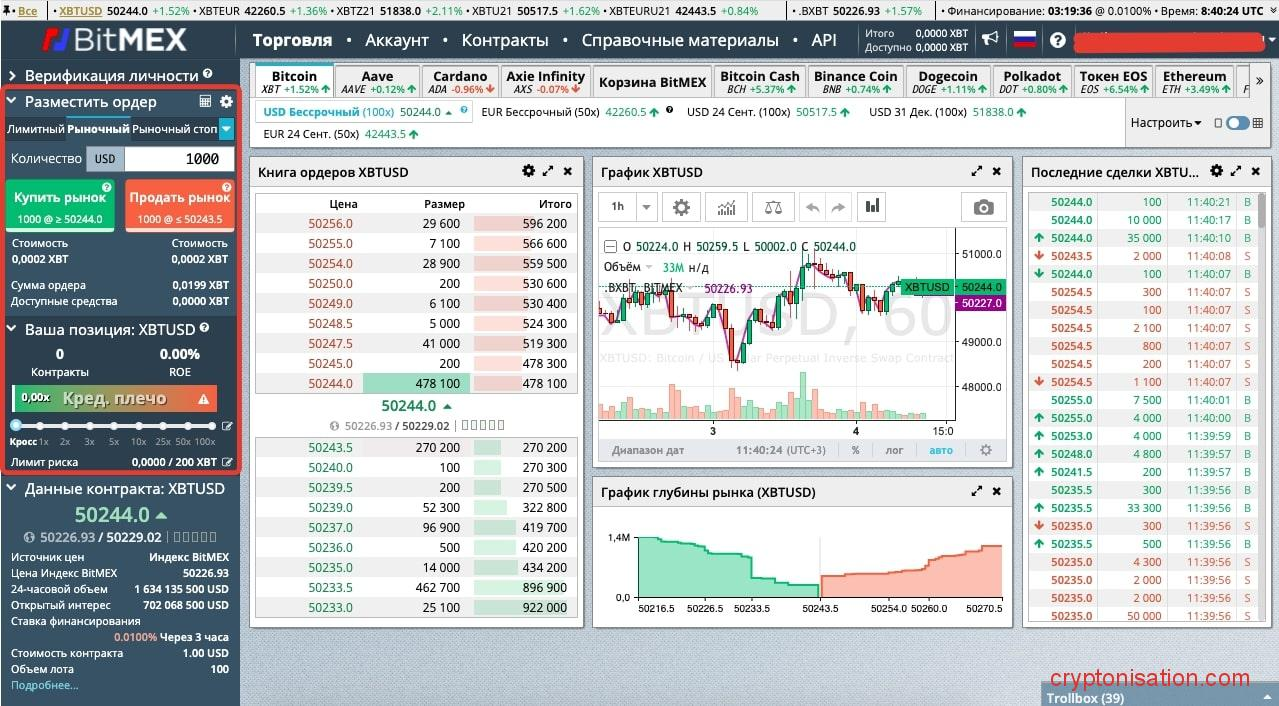Toggle авто scale on chart
Viewport: 1279px width, 706px height.
[941, 450]
